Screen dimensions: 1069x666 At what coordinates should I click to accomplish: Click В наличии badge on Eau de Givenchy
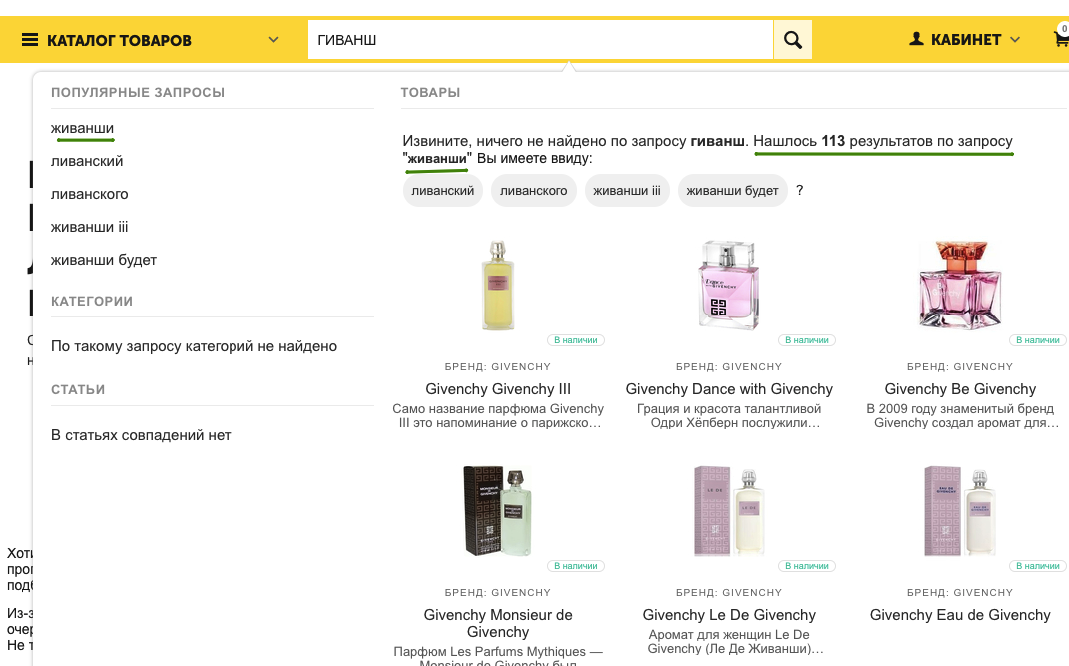point(1038,566)
